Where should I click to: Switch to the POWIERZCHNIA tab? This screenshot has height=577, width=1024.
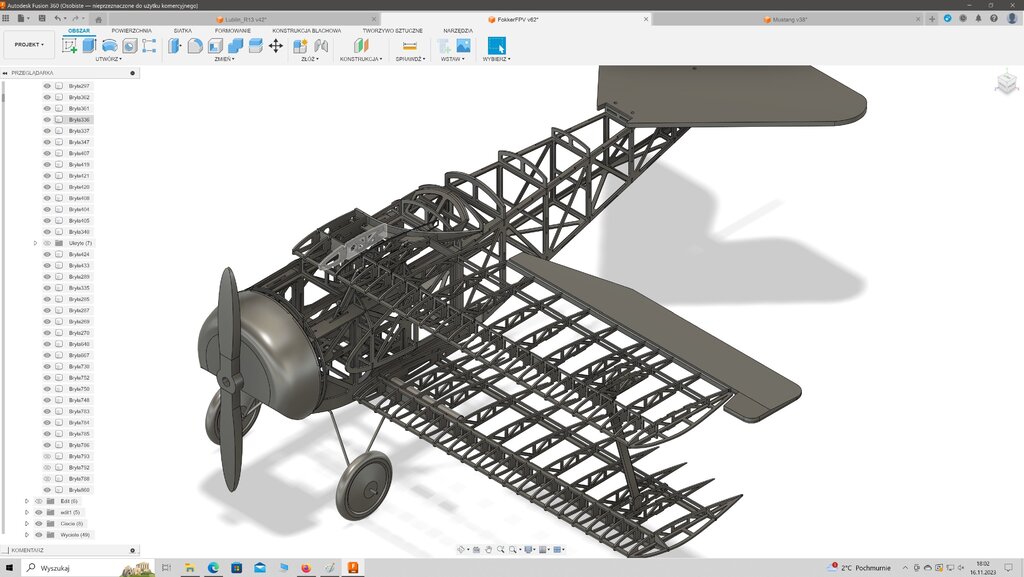tap(132, 31)
